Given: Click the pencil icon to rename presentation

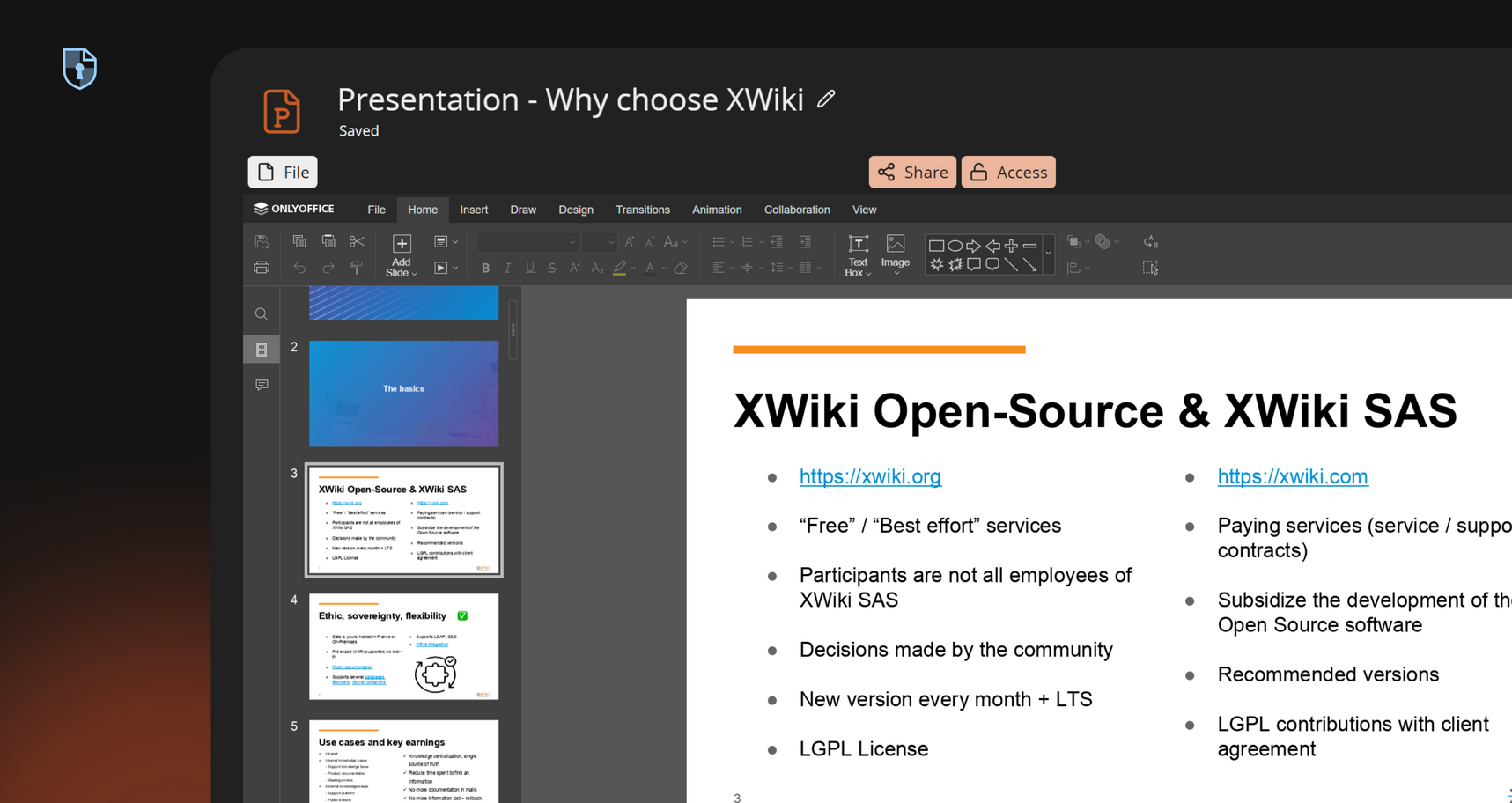Looking at the screenshot, I should point(825,99).
